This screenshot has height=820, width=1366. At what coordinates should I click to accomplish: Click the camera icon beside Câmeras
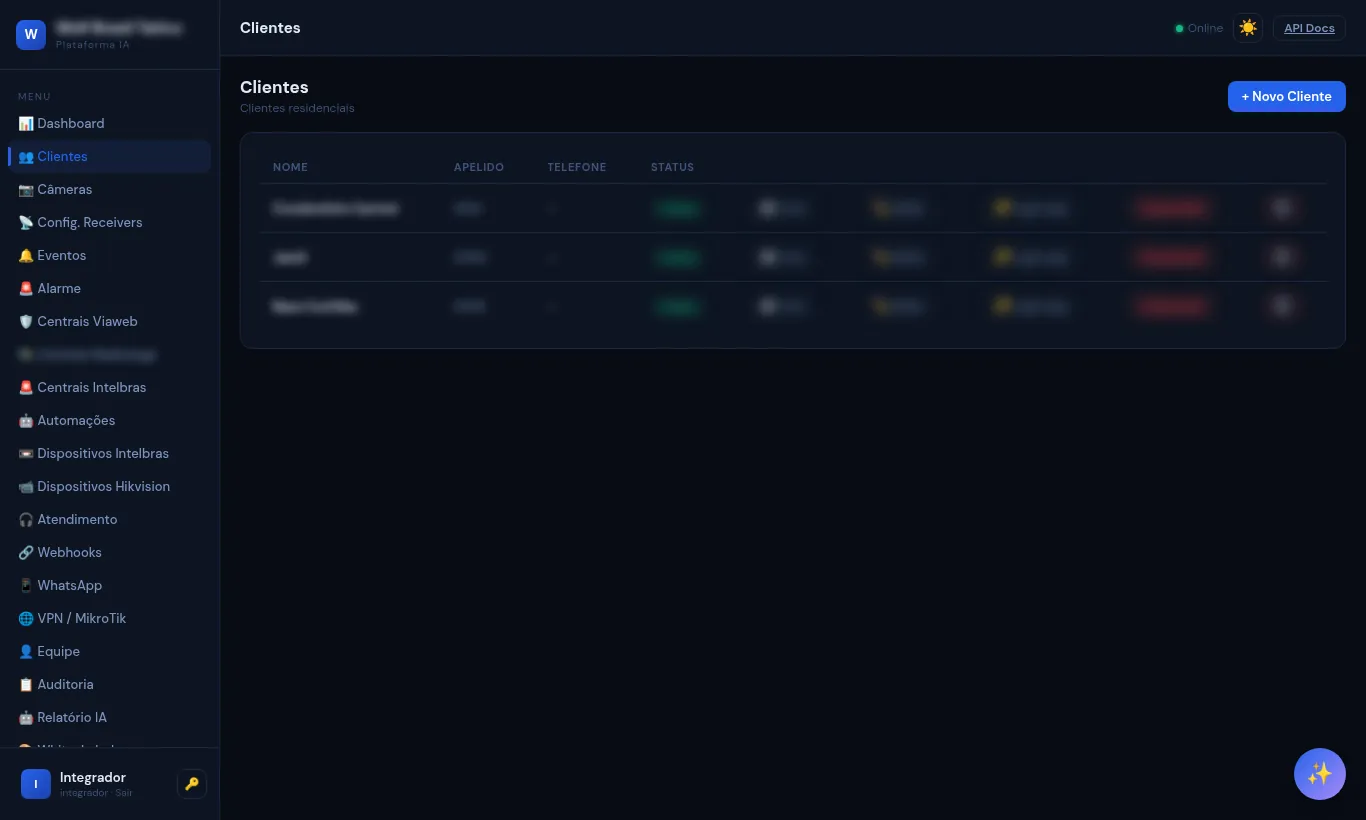(x=26, y=189)
